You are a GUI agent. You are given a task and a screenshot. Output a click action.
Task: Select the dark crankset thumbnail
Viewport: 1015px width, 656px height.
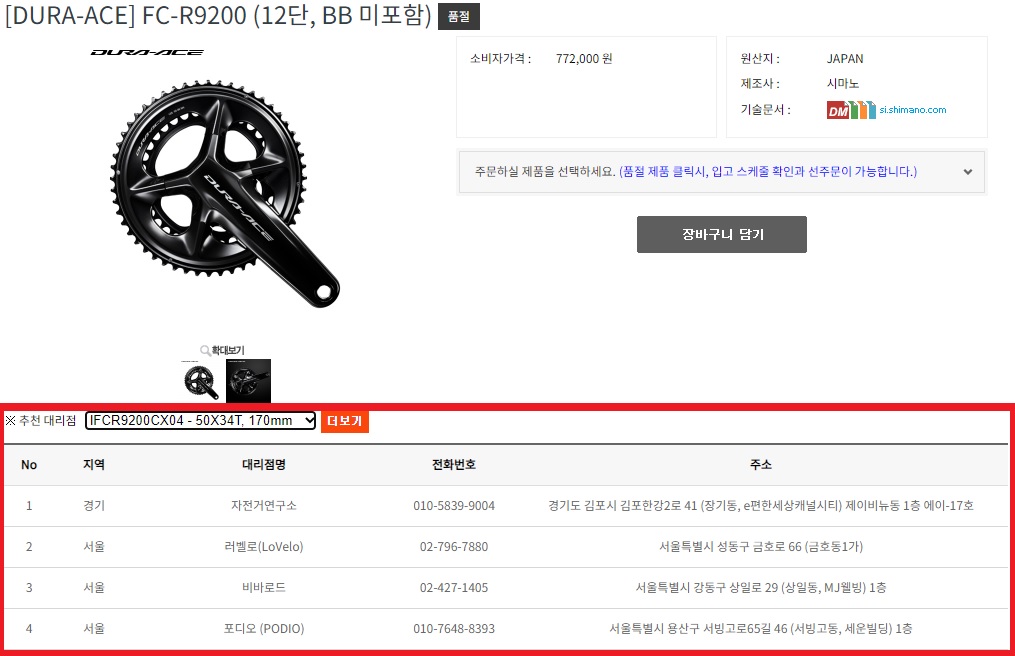click(249, 381)
